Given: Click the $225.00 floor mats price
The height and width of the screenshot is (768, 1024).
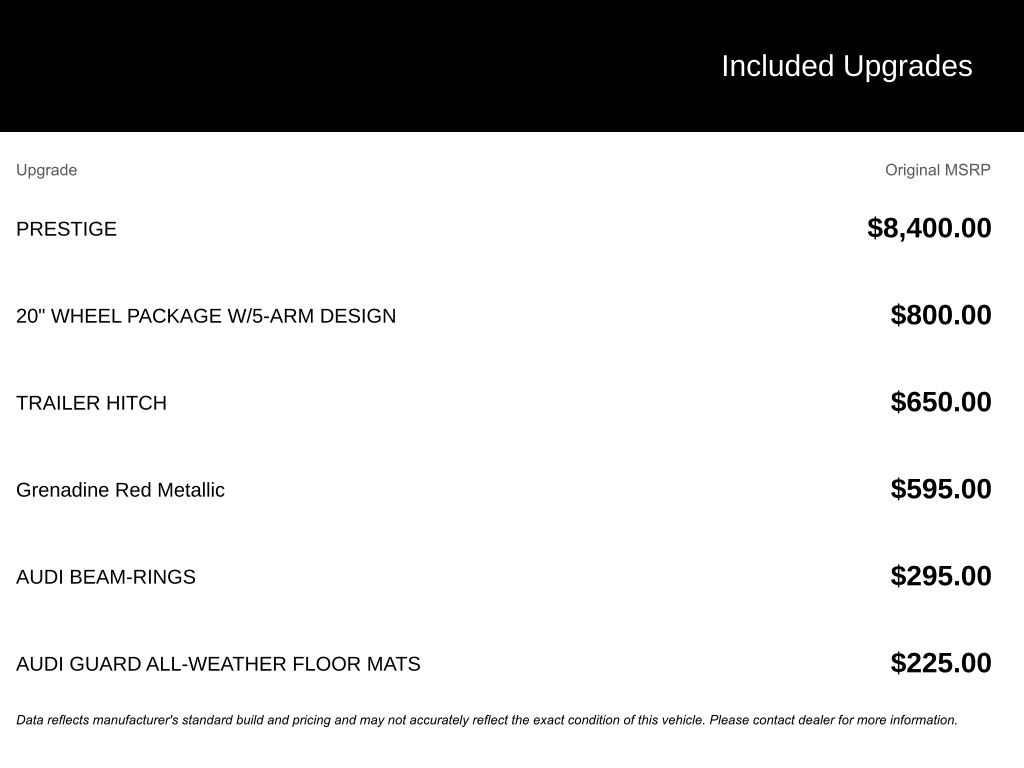Looking at the screenshot, I should pyautogui.click(x=941, y=663).
